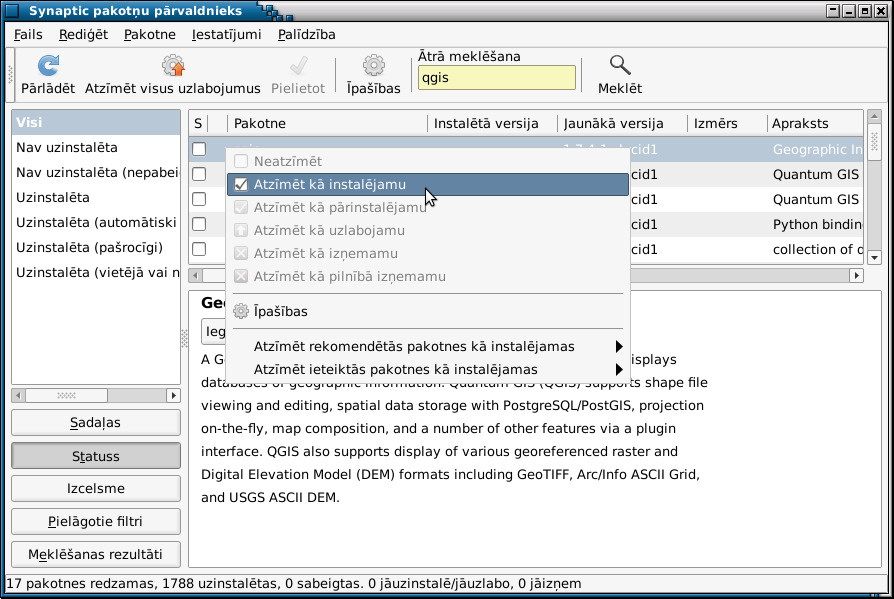Screen dimensions: 894x599
Task: Open the Iestatījumi menu
Action: click(x=226, y=35)
